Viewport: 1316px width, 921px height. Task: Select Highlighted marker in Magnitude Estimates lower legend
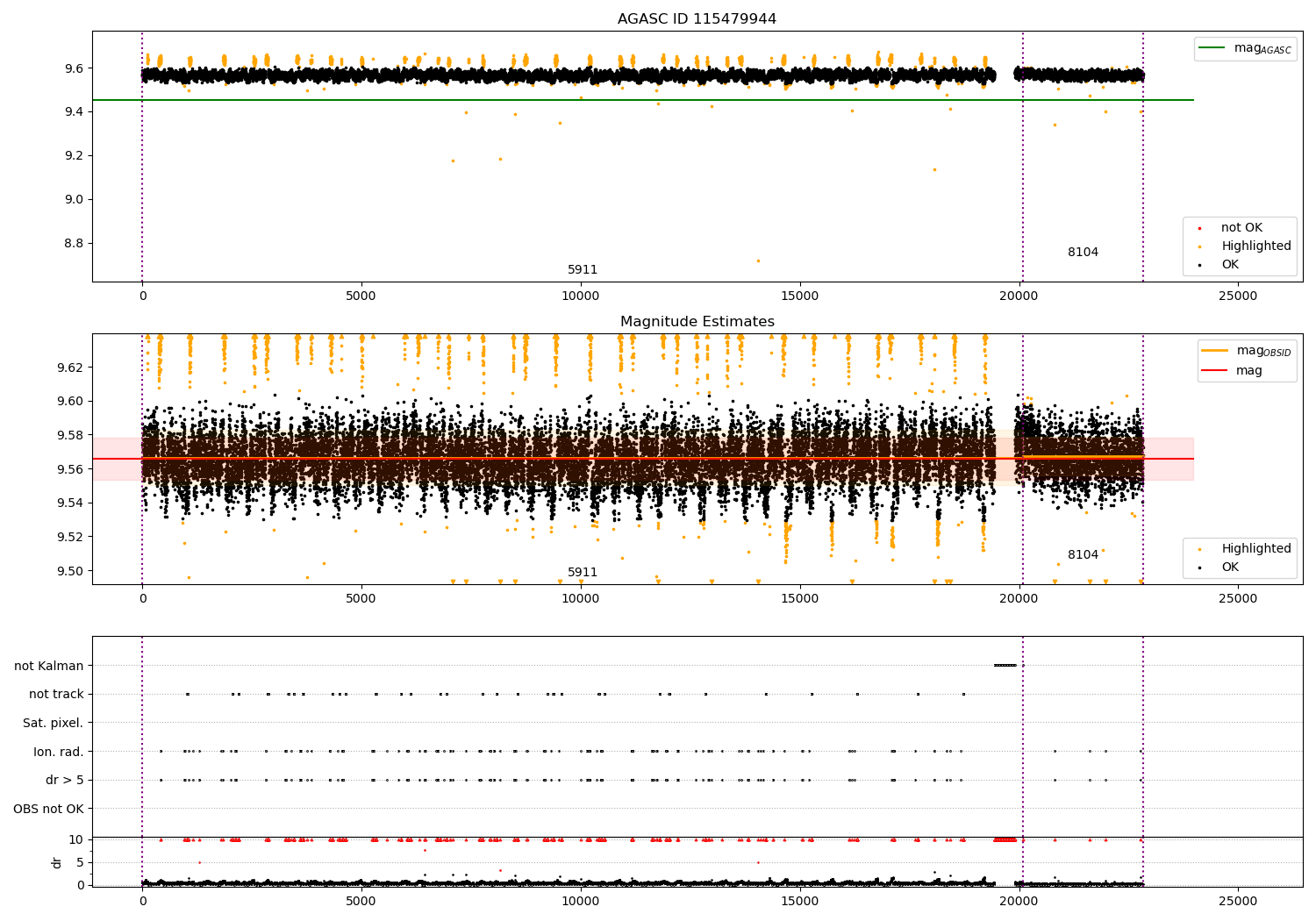[x=1199, y=549]
